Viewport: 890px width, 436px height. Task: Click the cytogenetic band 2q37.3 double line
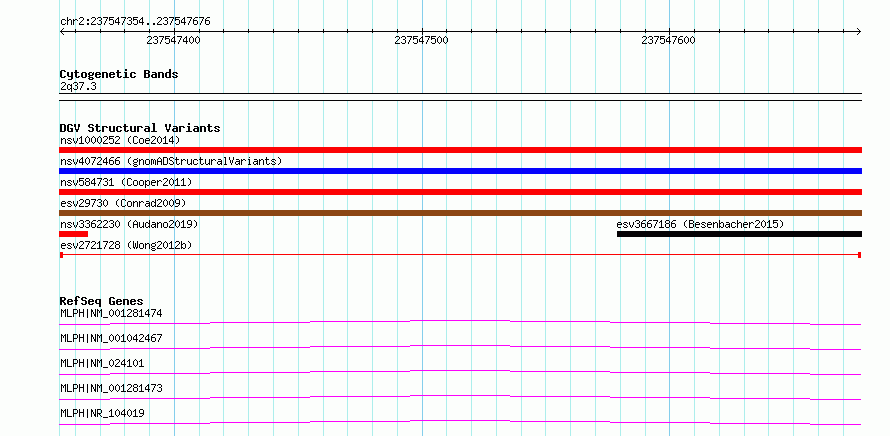(x=460, y=97)
